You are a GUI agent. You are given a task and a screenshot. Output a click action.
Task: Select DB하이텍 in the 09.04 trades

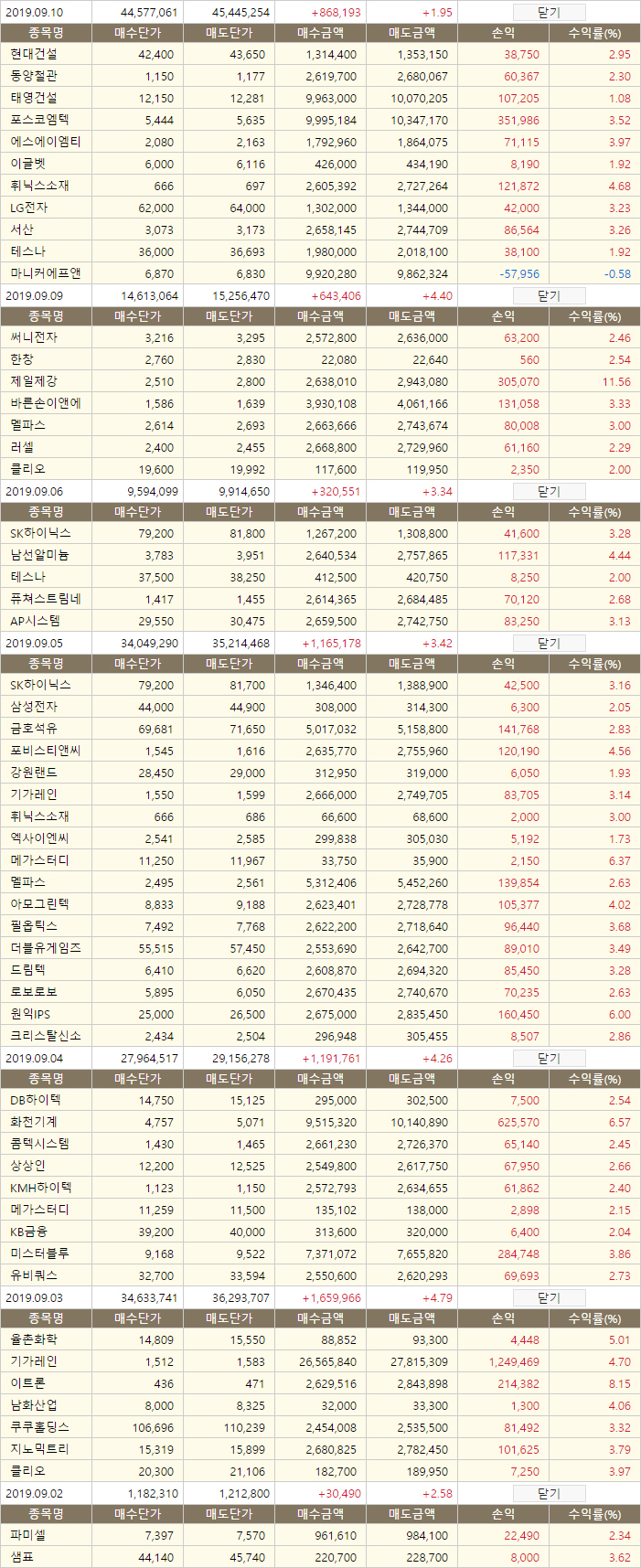(x=35, y=1100)
